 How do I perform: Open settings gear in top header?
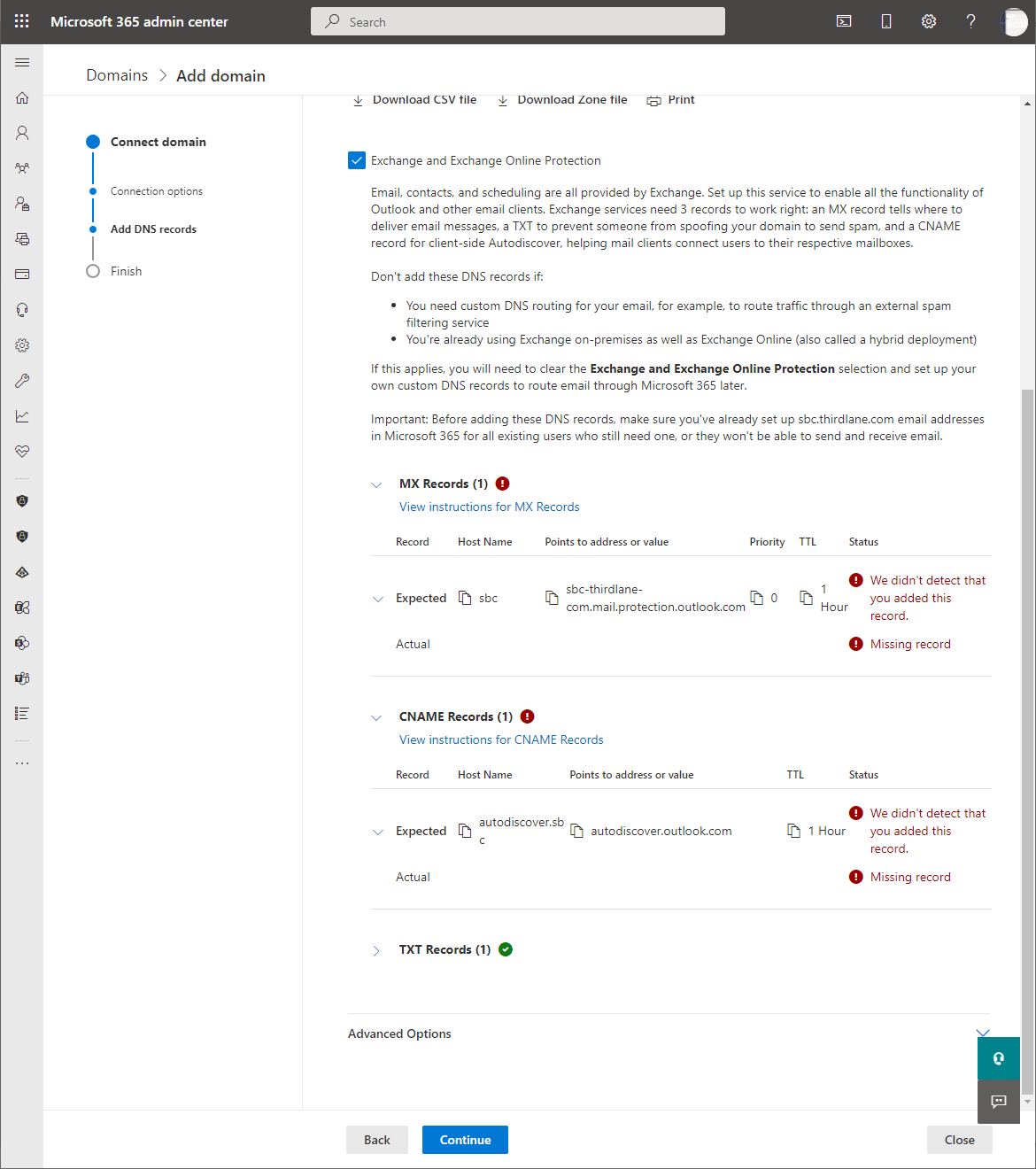929,21
